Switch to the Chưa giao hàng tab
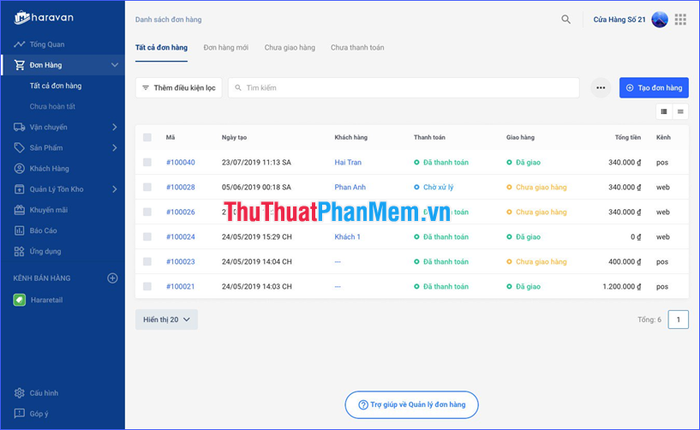This screenshot has width=700, height=430. pos(290,47)
